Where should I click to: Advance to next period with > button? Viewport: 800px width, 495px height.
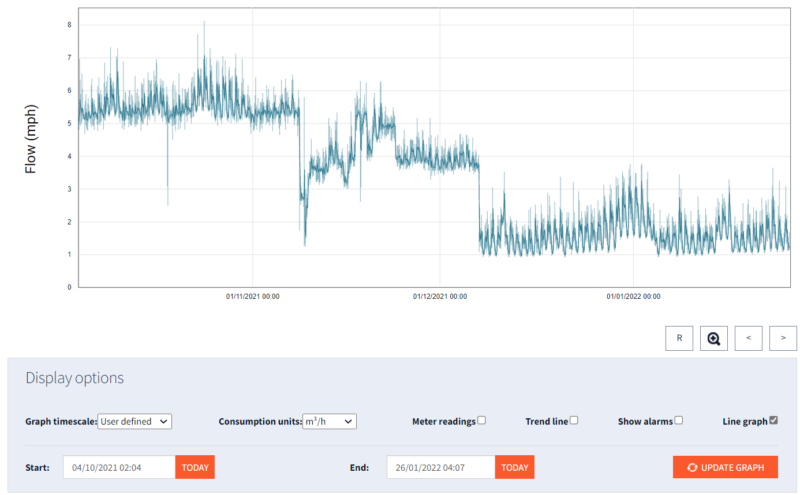point(783,338)
